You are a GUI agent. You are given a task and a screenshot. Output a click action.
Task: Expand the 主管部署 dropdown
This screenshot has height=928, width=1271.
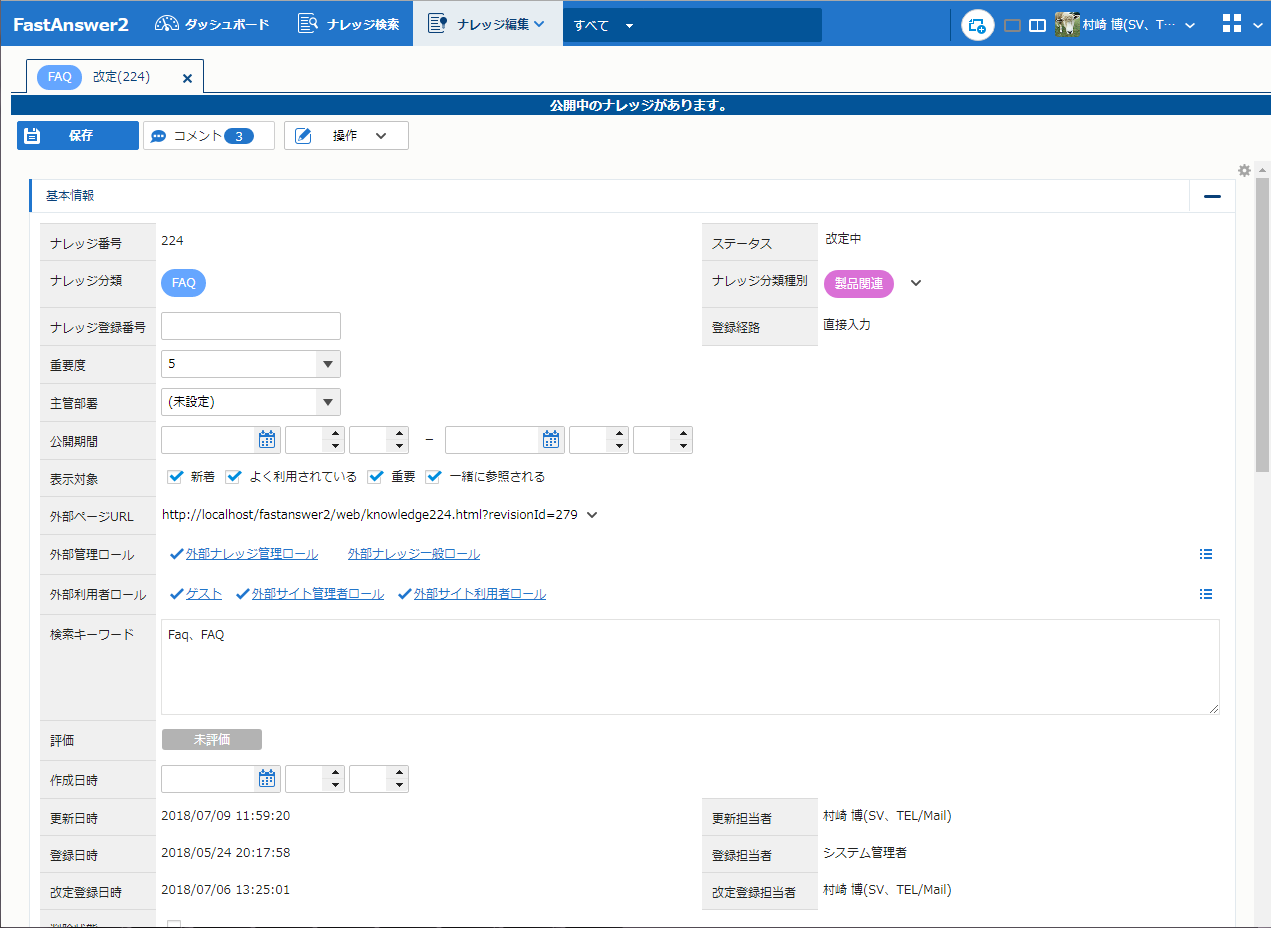327,402
